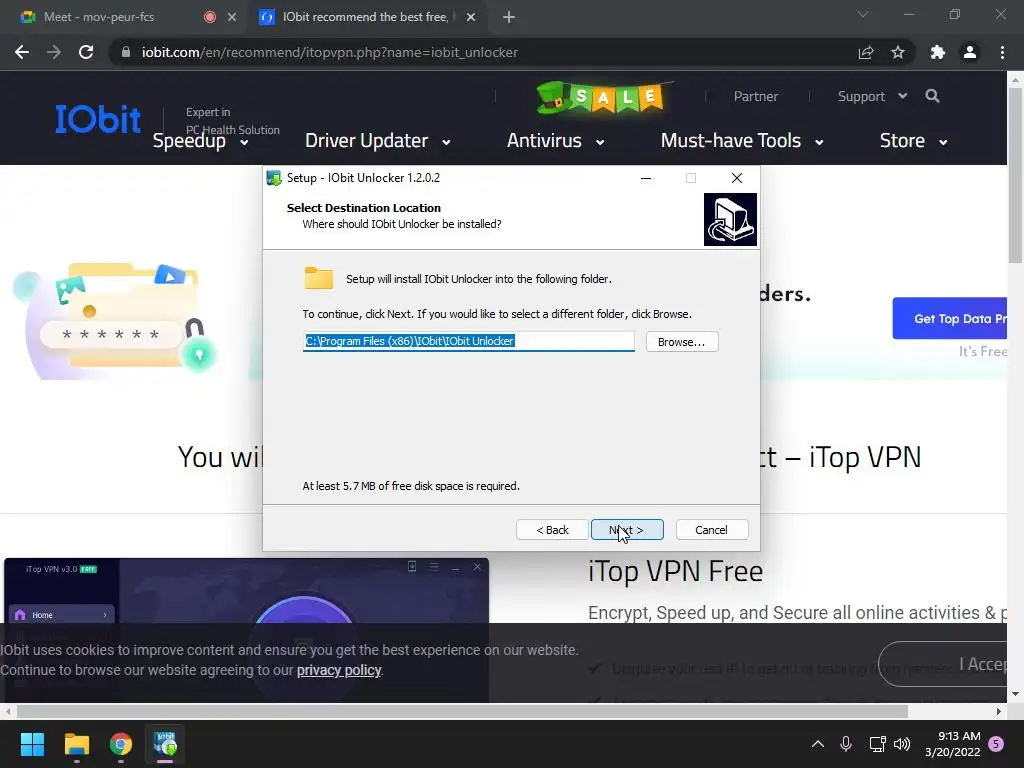
Task: Click the setup title bar installer icon
Action: (x=274, y=178)
